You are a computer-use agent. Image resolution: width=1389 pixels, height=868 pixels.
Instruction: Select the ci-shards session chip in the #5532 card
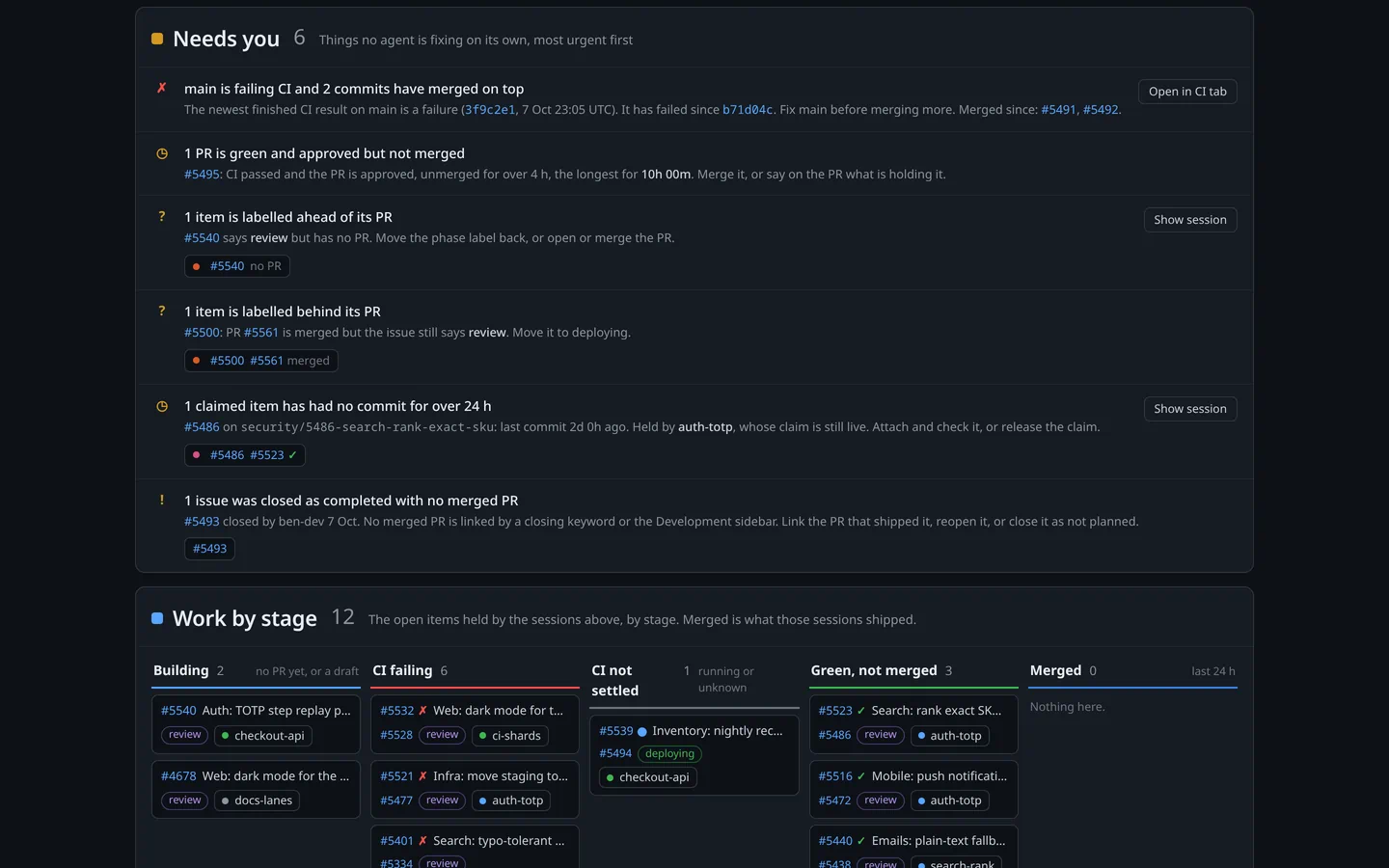[x=510, y=736]
